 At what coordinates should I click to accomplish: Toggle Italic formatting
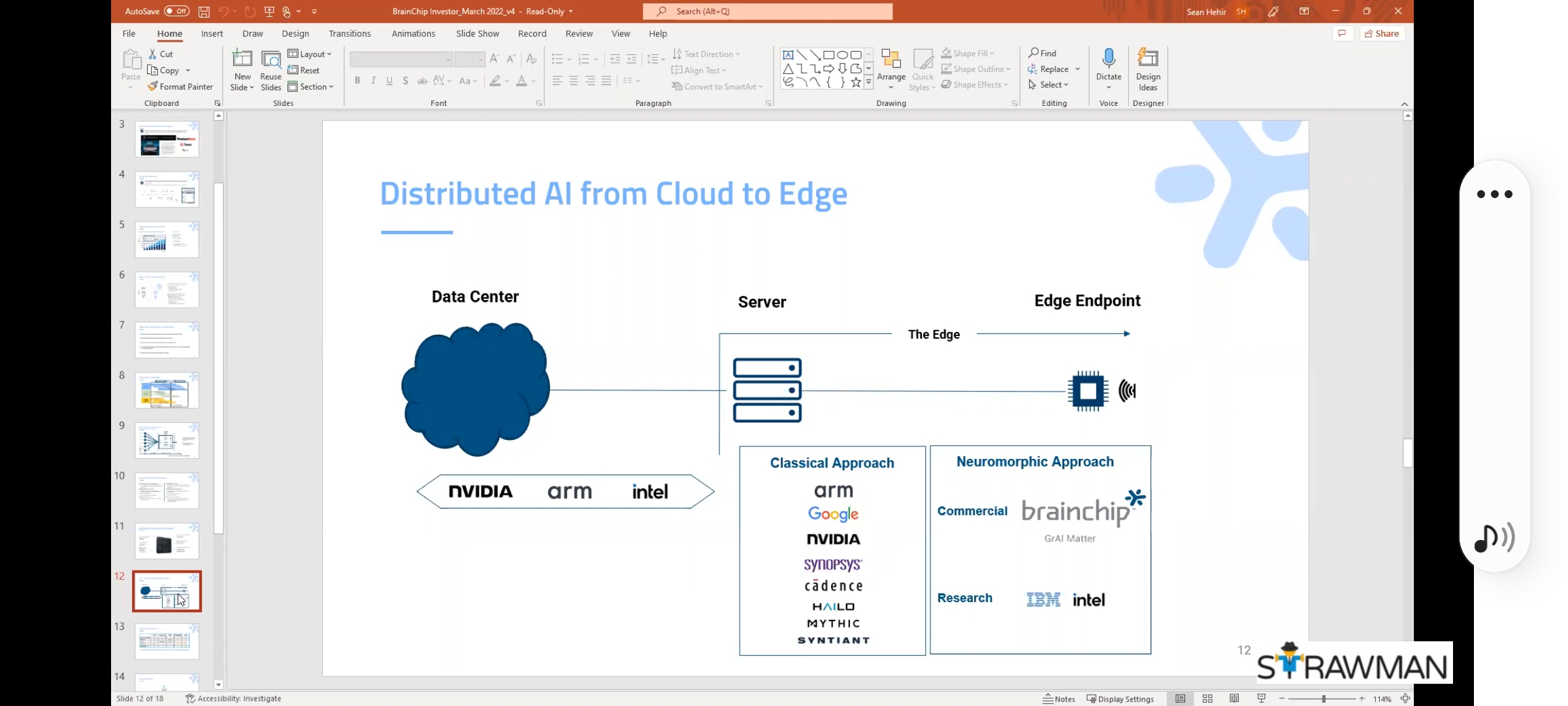click(x=373, y=80)
